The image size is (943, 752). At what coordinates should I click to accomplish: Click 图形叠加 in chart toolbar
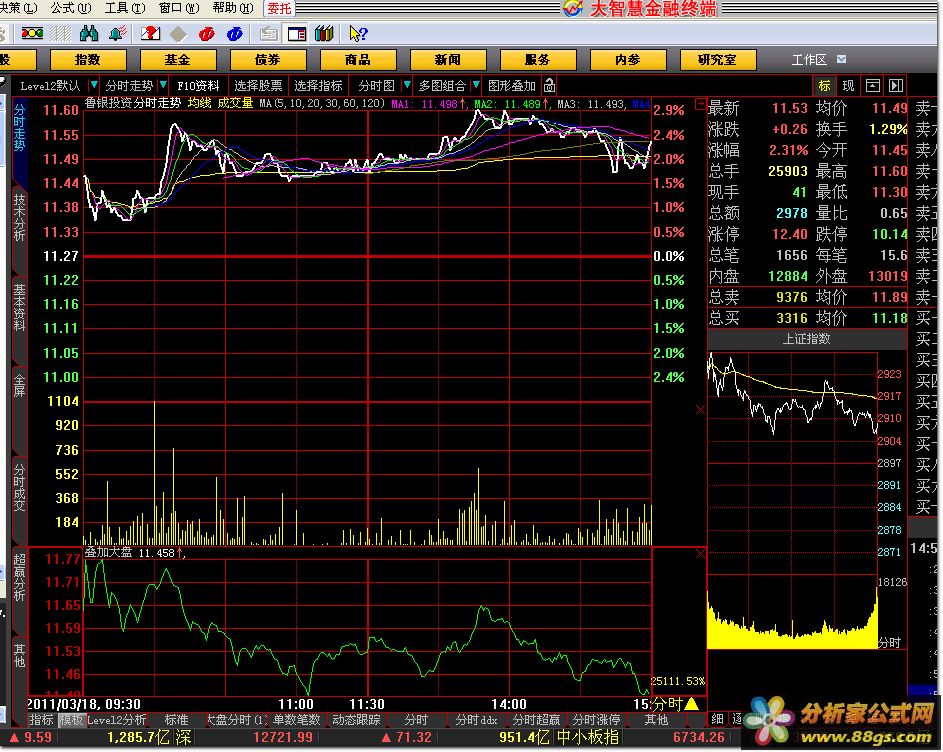coord(512,85)
